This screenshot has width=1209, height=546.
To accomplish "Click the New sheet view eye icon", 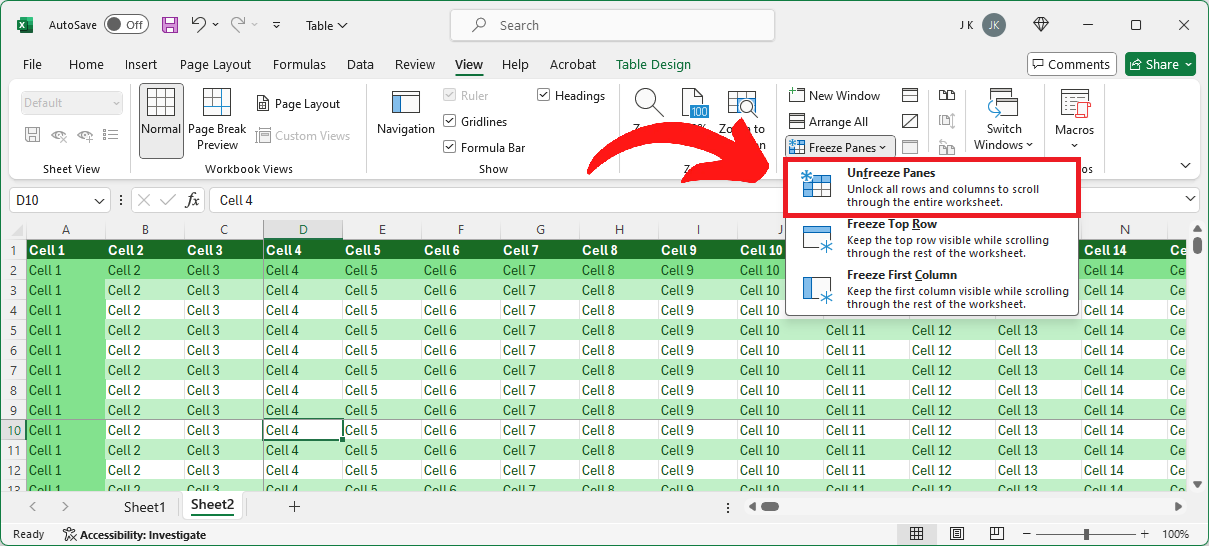I will pos(85,136).
